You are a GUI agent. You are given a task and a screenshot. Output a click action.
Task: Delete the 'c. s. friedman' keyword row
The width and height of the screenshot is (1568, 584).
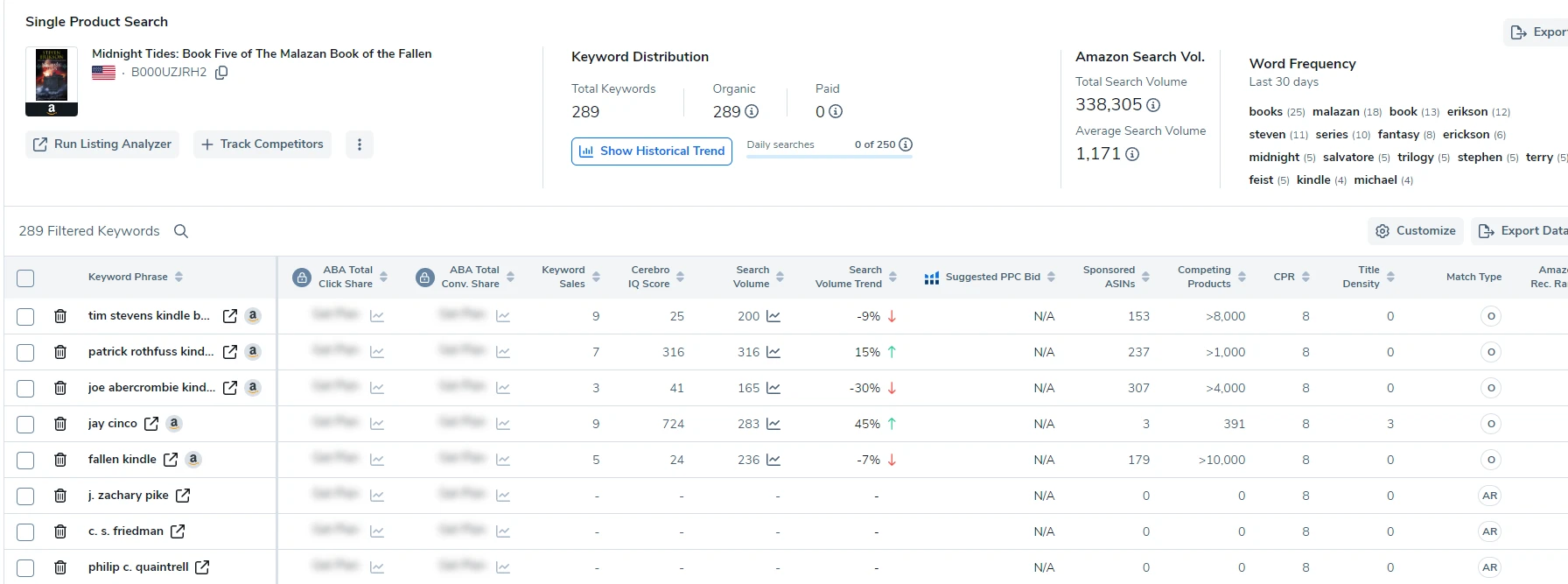[60, 531]
